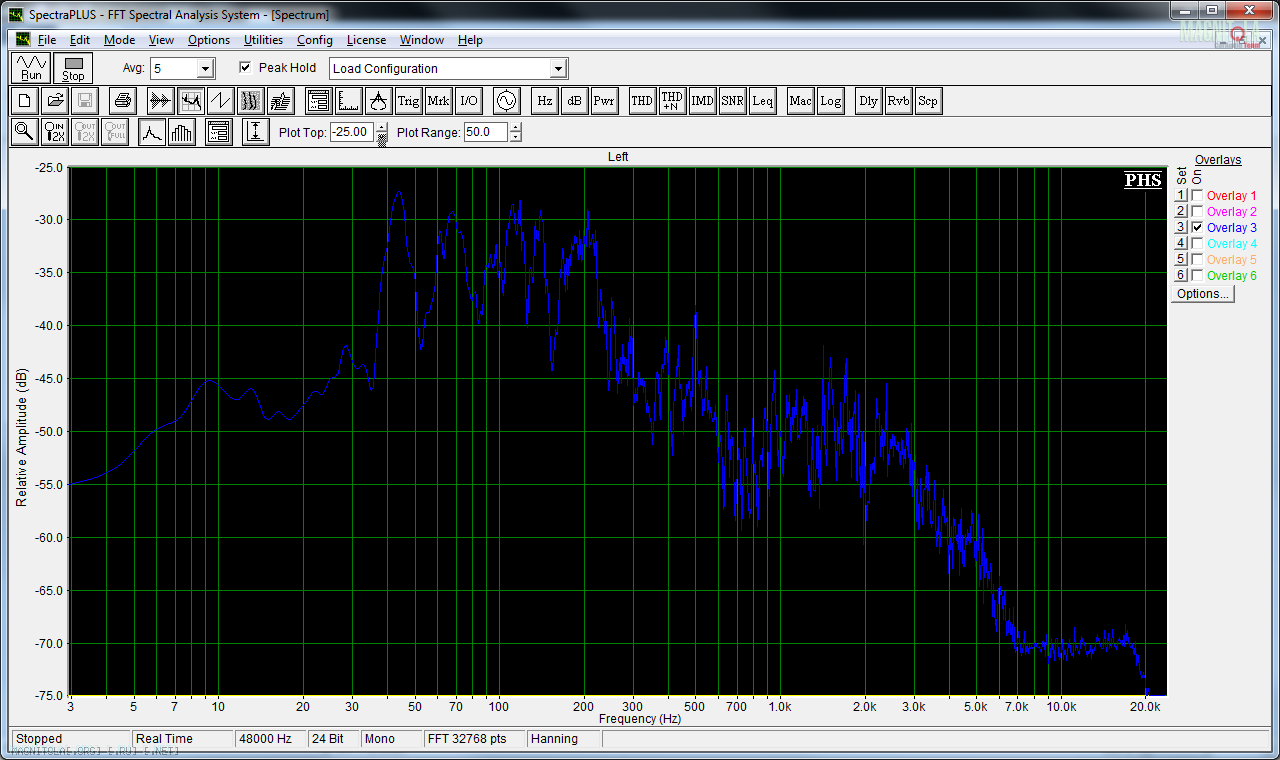Click the Run analyzer button
The width and height of the screenshot is (1280, 760).
click(32, 68)
